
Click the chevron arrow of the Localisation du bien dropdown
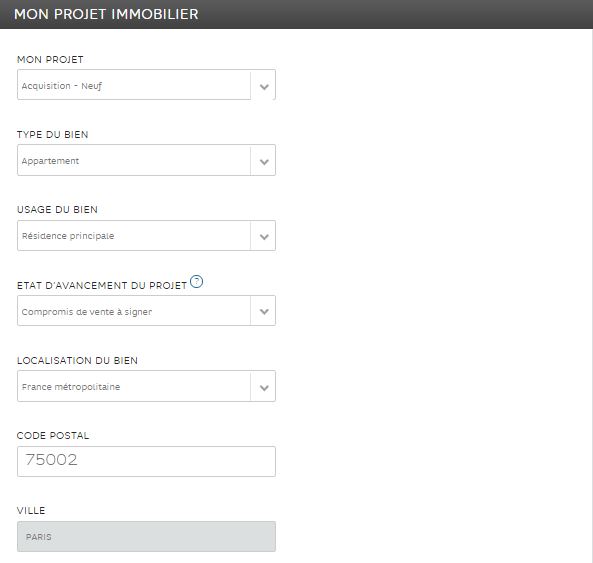(x=264, y=388)
